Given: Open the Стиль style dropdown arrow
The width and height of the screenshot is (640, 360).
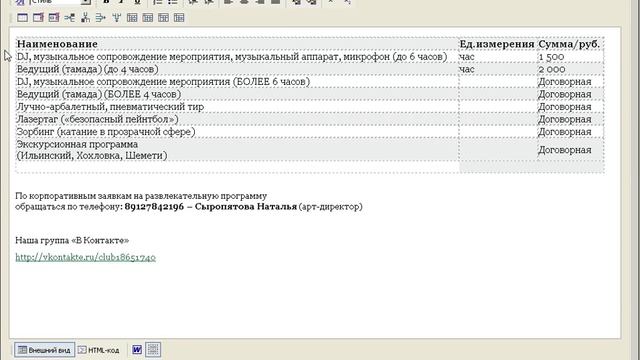Looking at the screenshot, I should tap(86, 2).
